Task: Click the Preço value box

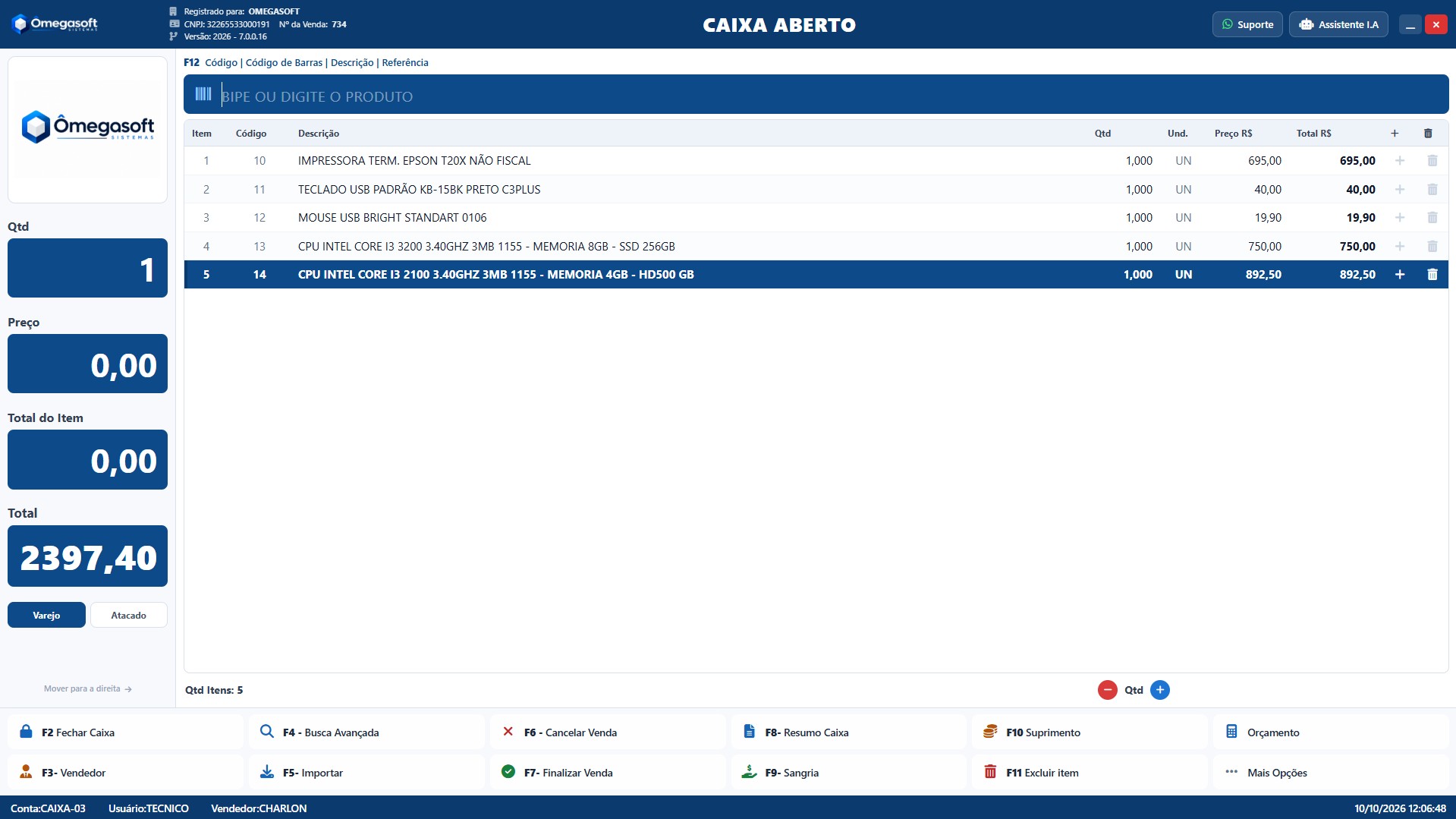Action: (x=87, y=364)
